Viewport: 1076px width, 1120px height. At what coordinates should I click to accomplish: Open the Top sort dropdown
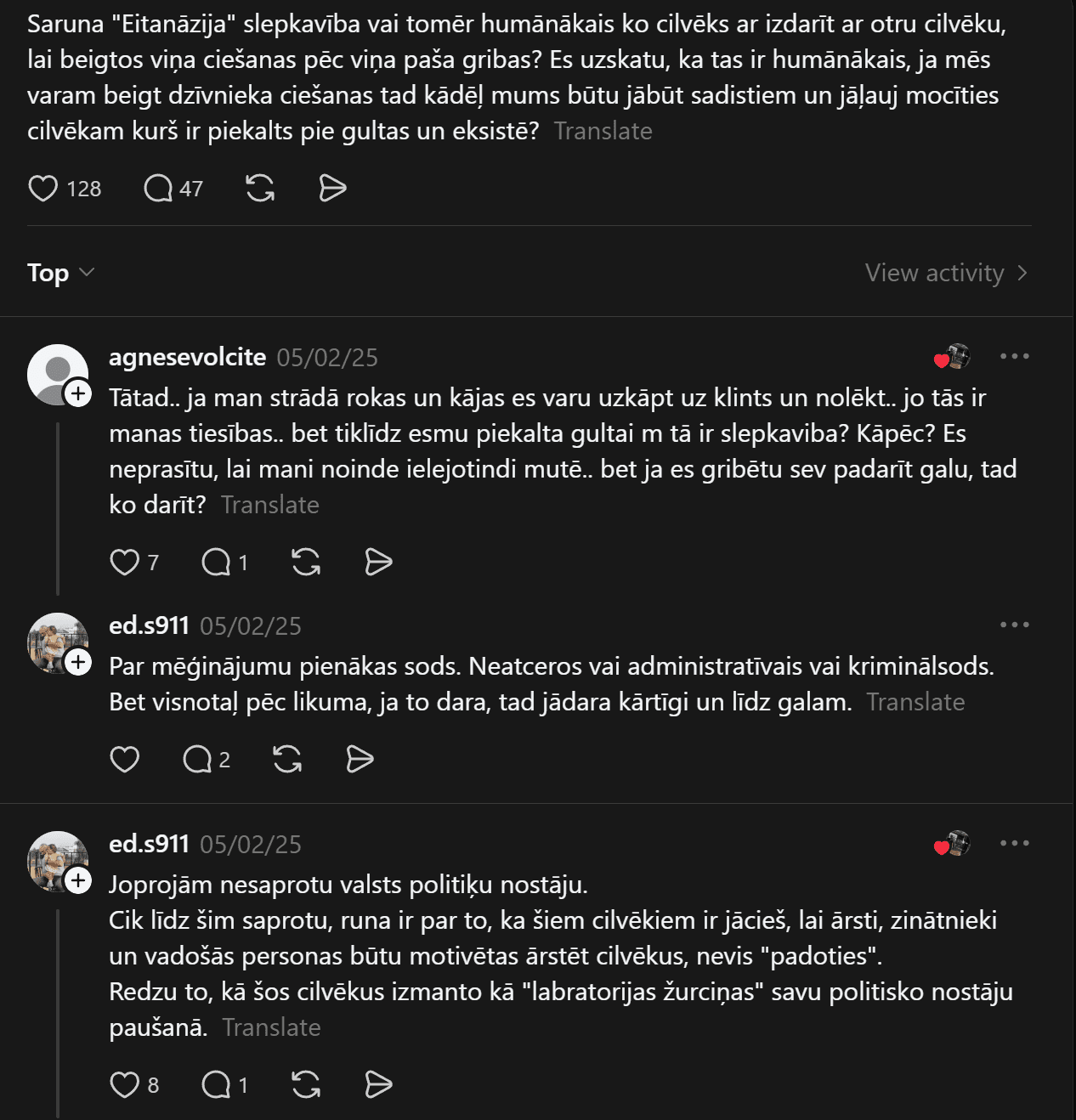coord(60,273)
